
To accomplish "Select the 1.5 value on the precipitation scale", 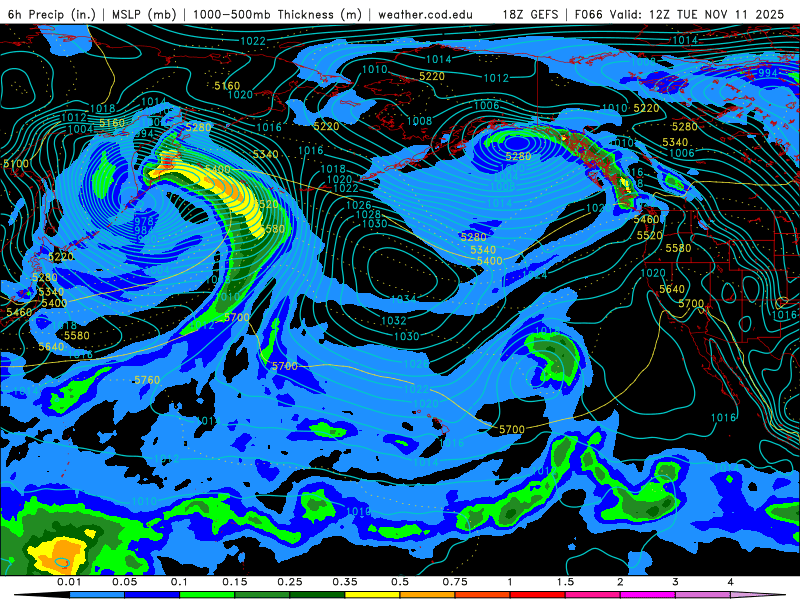I will pyautogui.click(x=565, y=582).
